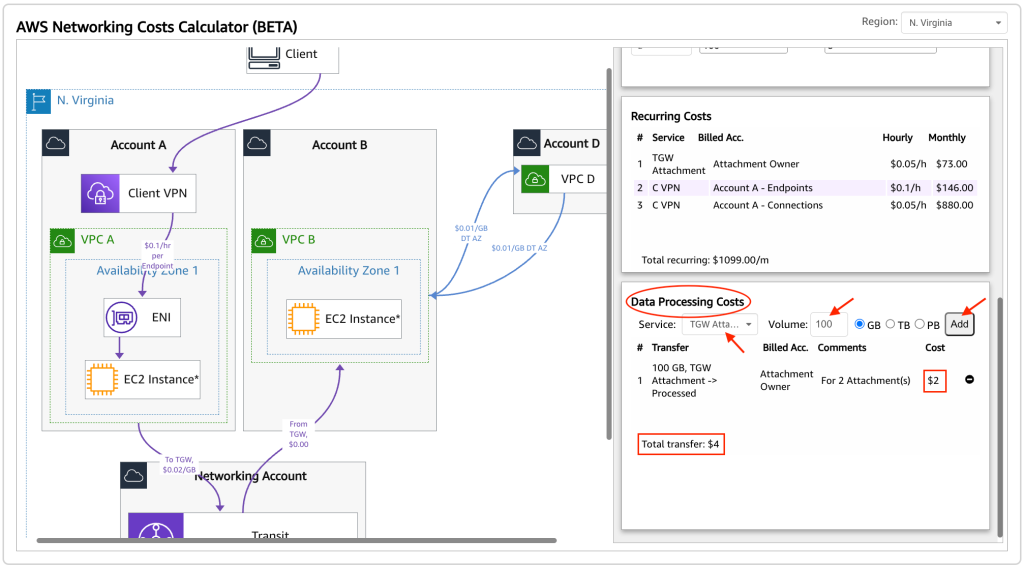This screenshot has width=1024, height=568.
Task: Click the From TGW, $0.00 label
Action: (x=298, y=434)
